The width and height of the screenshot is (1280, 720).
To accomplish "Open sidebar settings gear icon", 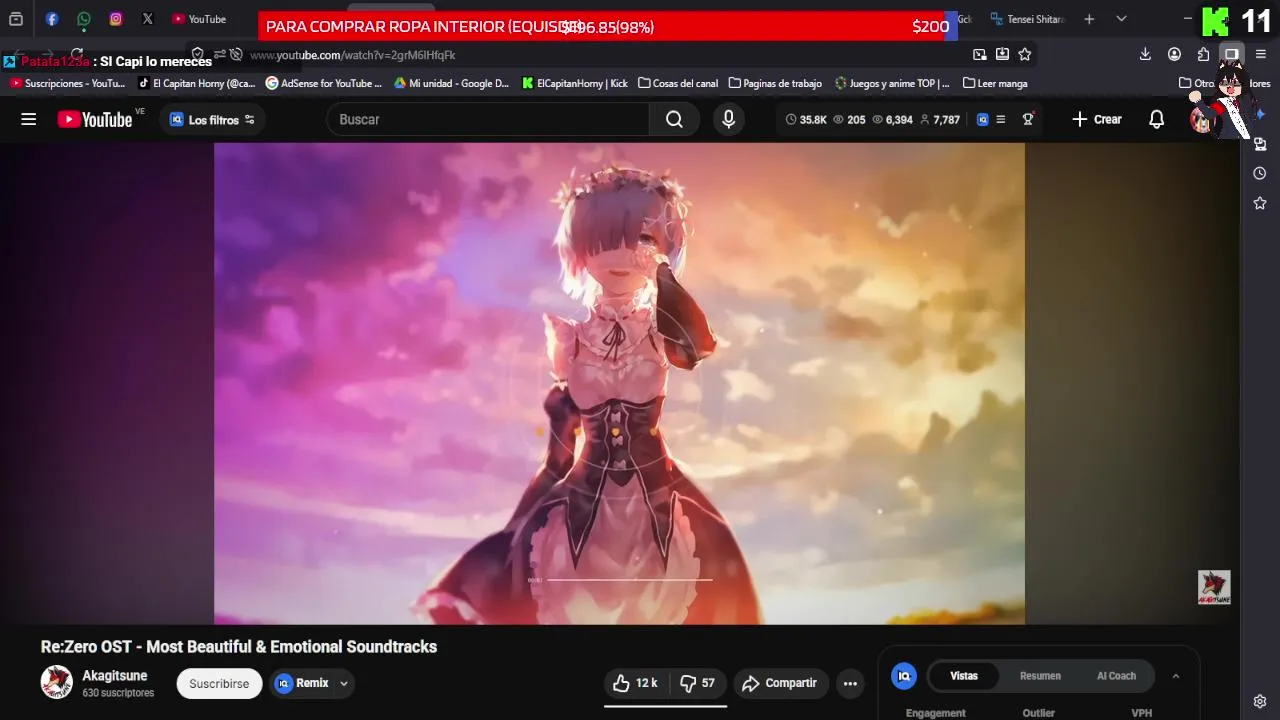I will [1260, 701].
